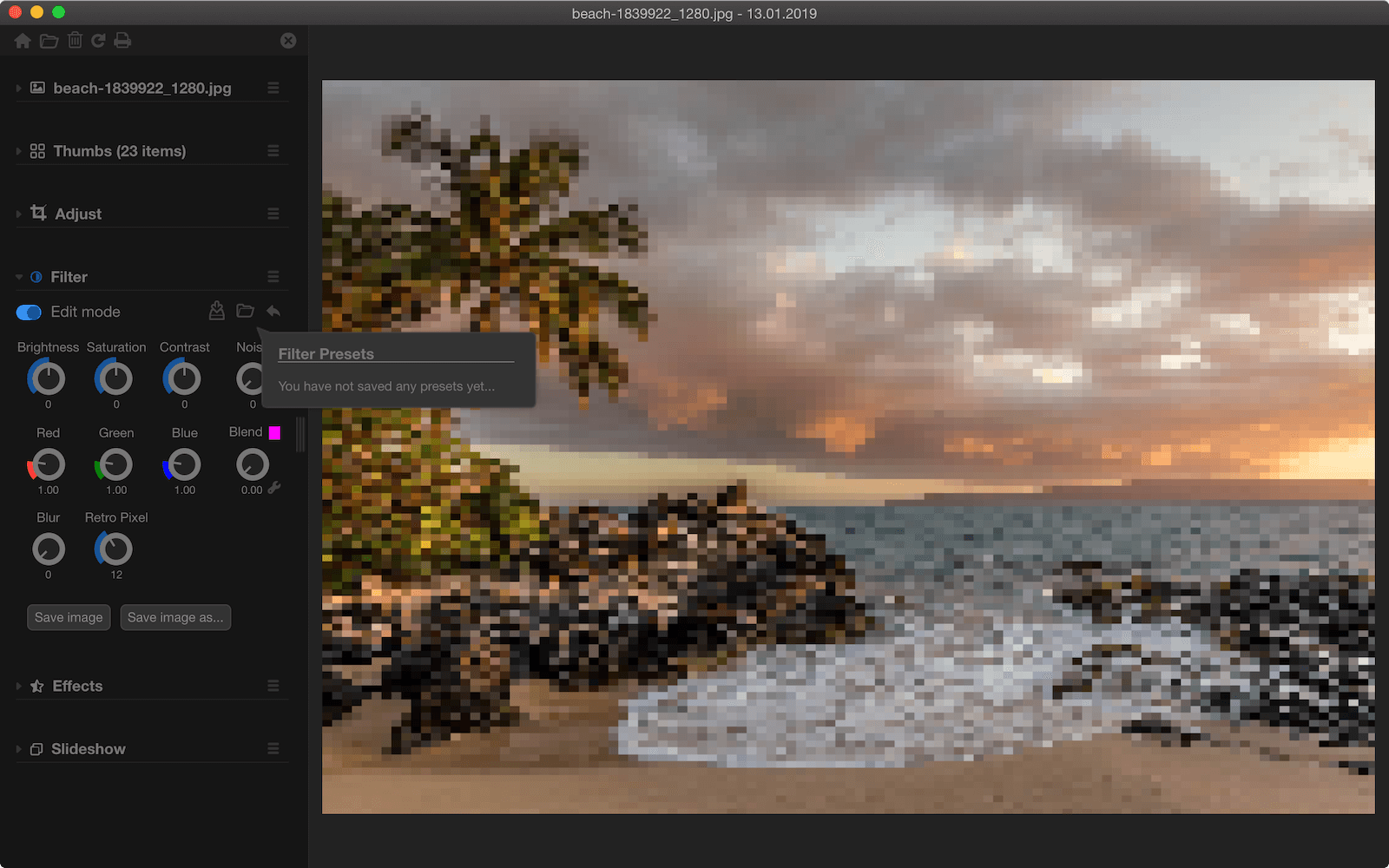Delete the image using the trash icon
The image size is (1389, 868).
[75, 40]
